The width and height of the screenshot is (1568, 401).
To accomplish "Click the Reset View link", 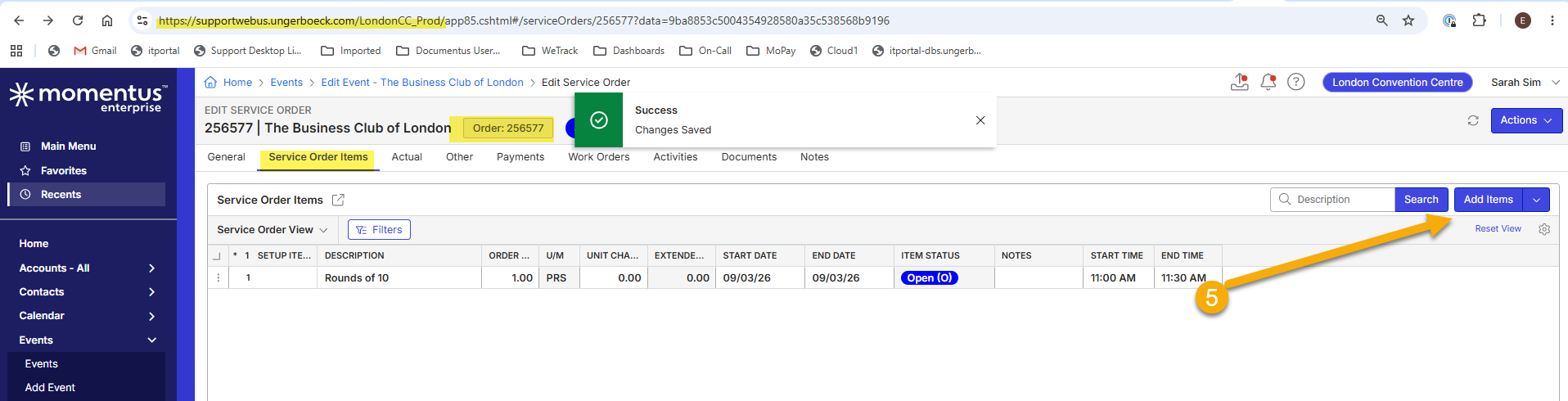I will point(1498,229).
